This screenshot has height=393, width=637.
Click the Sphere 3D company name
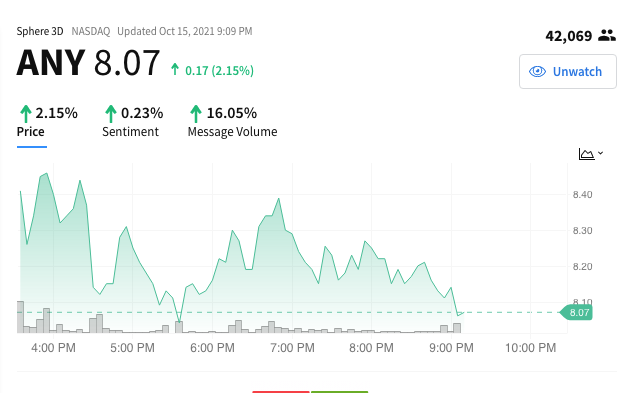[40, 31]
